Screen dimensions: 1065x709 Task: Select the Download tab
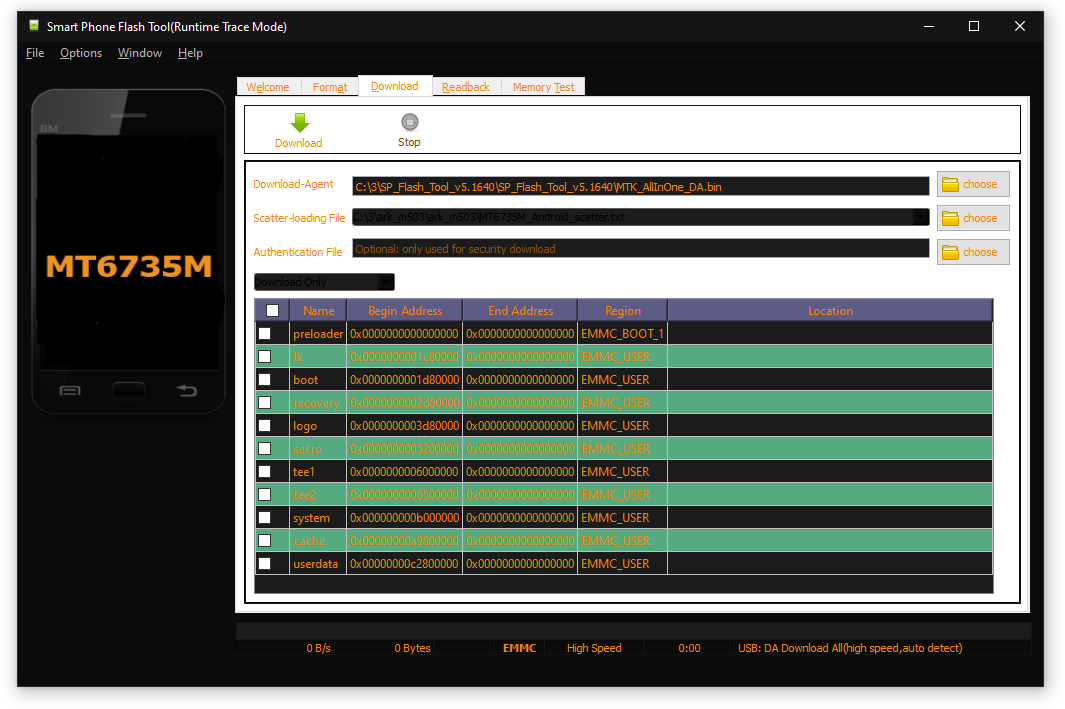[395, 86]
